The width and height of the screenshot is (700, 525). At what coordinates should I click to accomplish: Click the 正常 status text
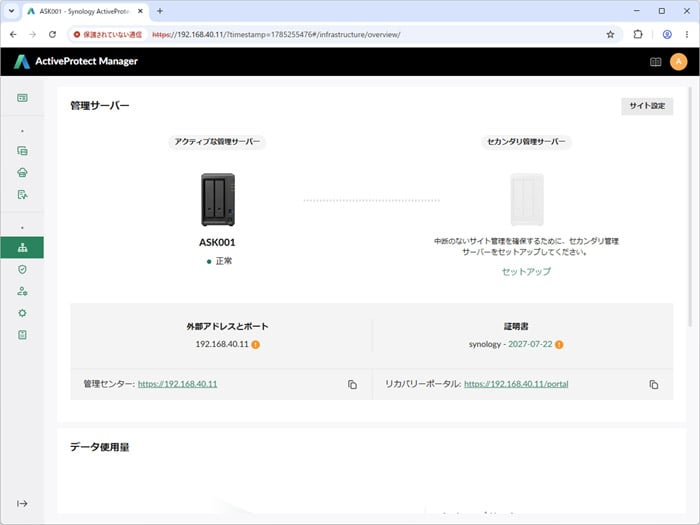[x=224, y=261]
